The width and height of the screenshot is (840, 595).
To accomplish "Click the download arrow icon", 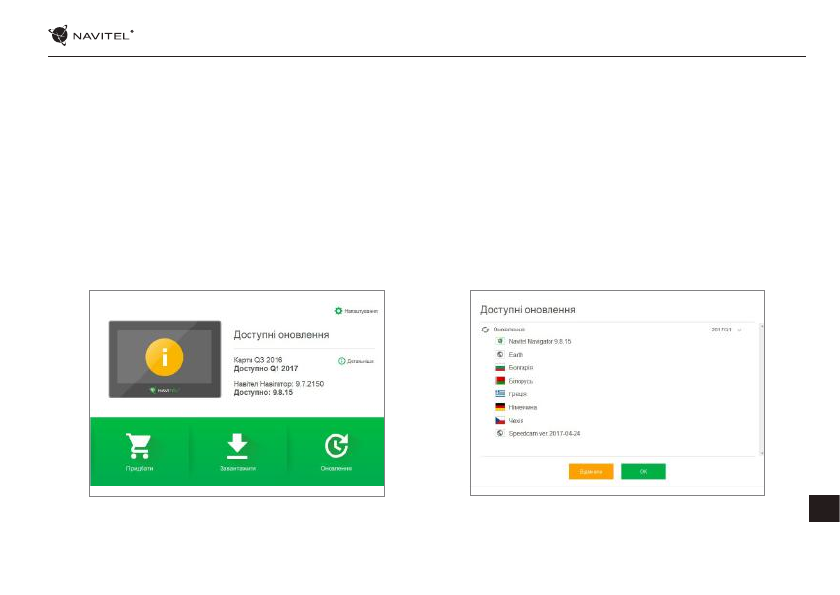I will pyautogui.click(x=237, y=446).
